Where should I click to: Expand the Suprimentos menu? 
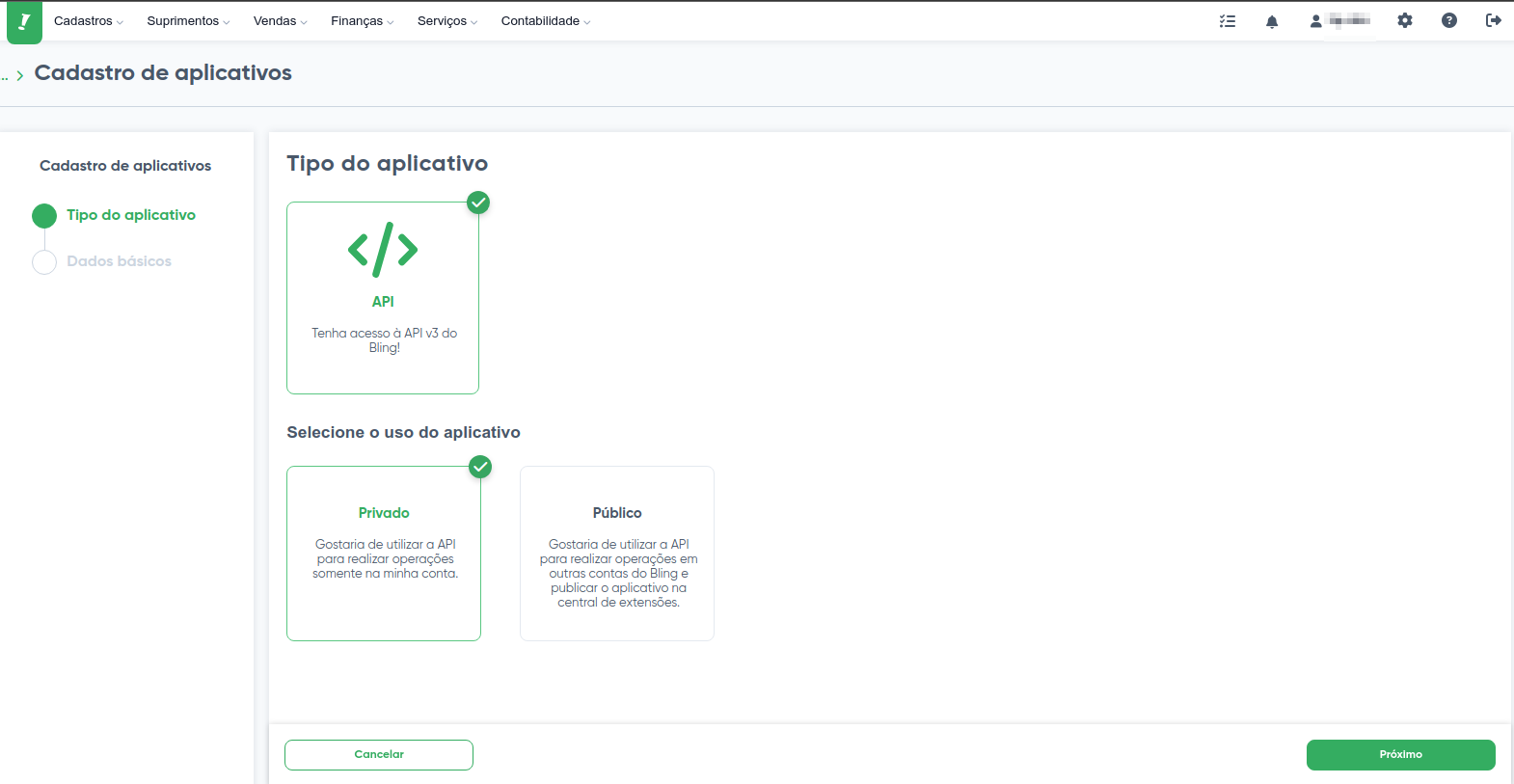click(x=188, y=21)
